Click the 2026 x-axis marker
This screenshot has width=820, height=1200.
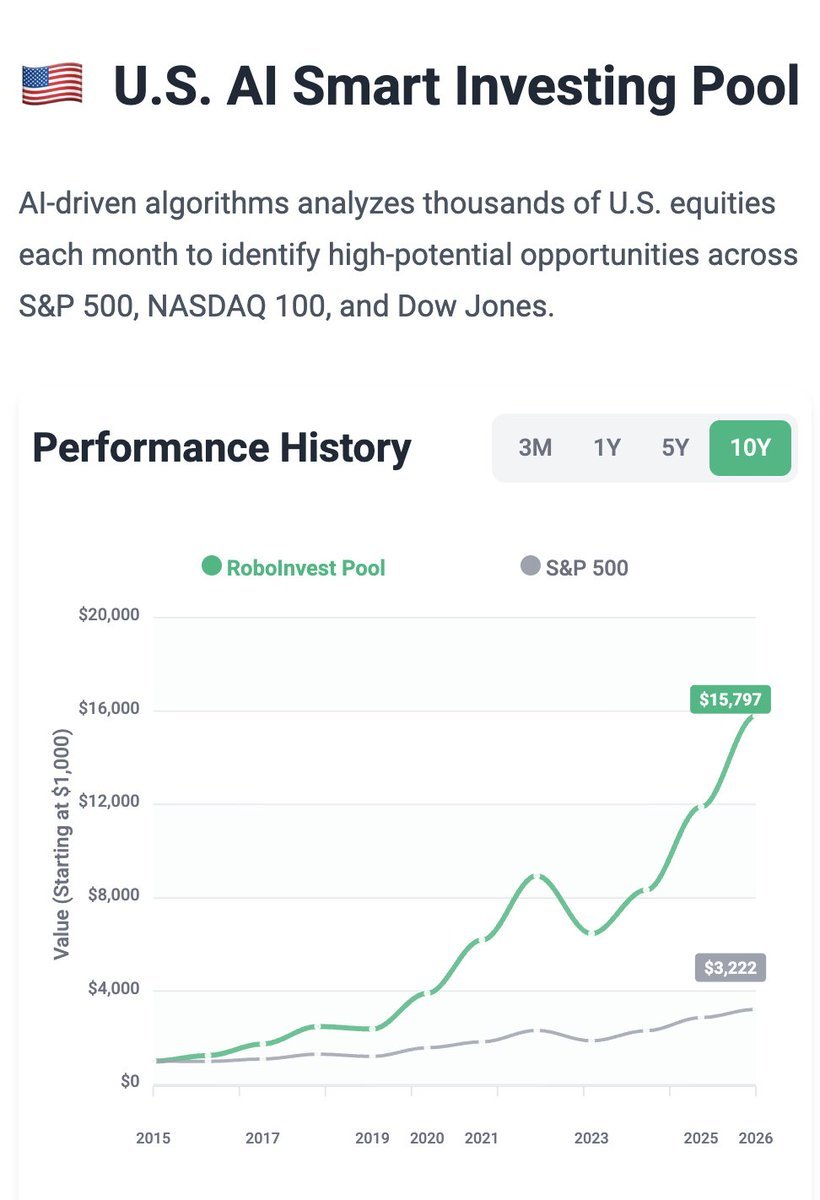pos(755,1138)
